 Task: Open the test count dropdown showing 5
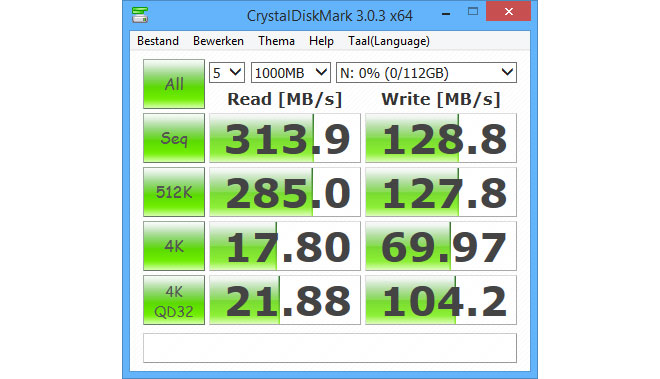click(x=227, y=73)
